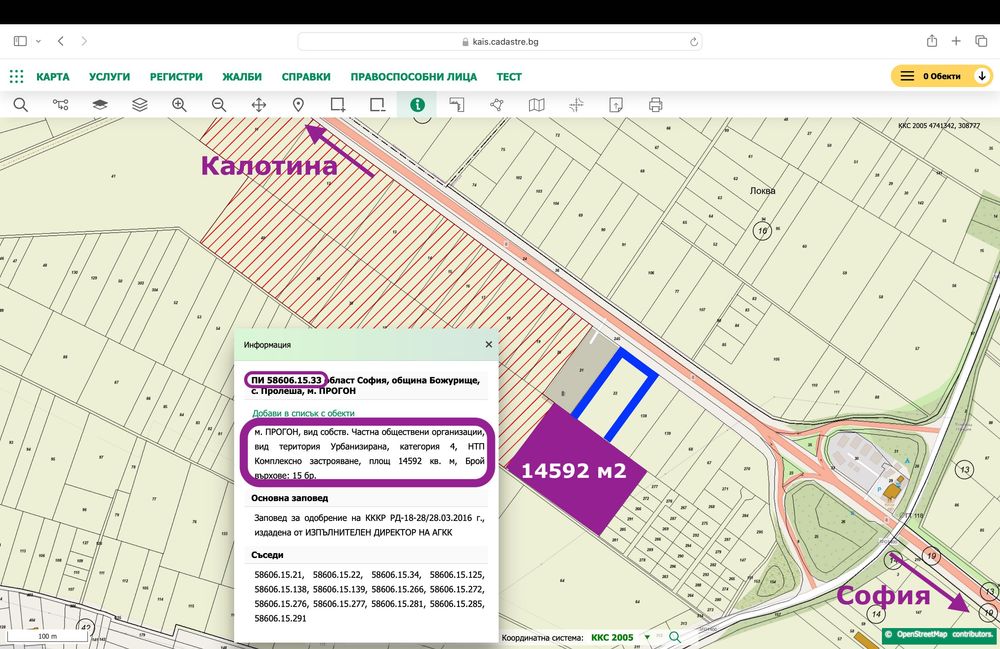Image resolution: width=1000 pixels, height=649 pixels.
Task: Toggle the Safari sidebar button
Action: pos(20,41)
